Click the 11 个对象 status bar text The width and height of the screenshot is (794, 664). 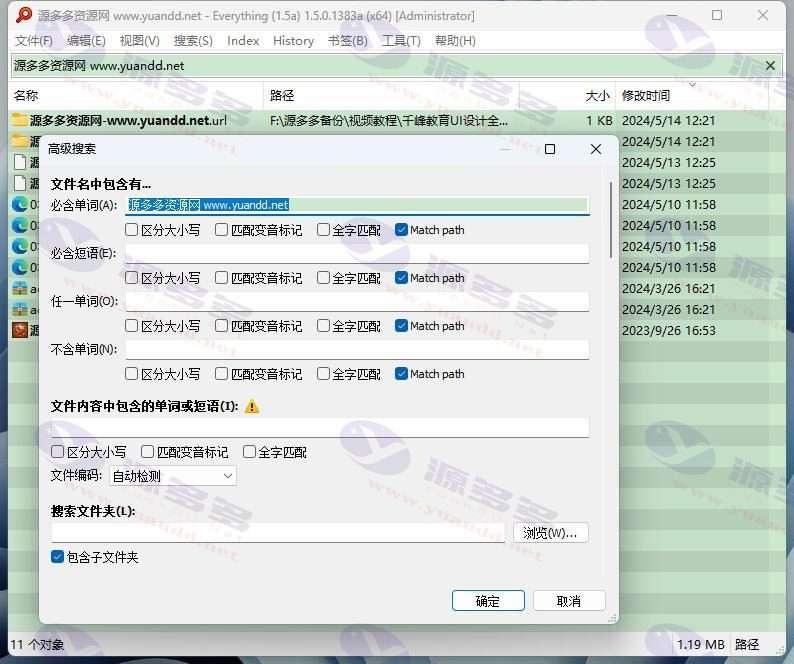point(37,644)
